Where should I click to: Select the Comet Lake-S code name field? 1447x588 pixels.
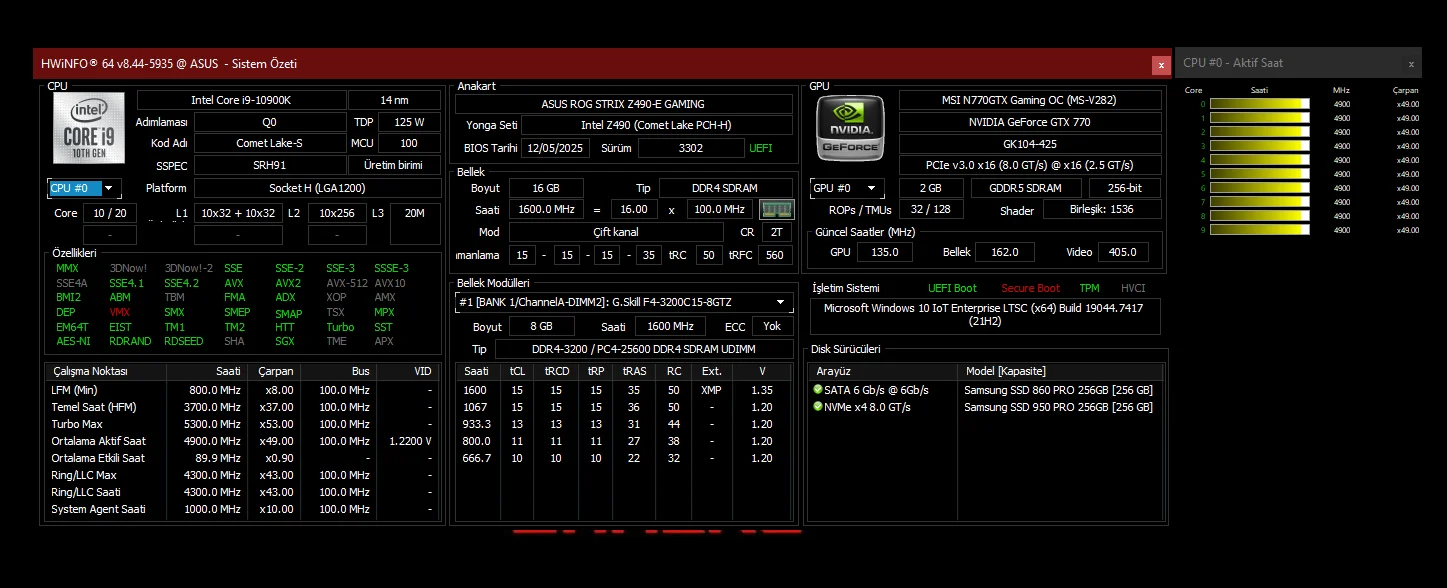pos(269,143)
